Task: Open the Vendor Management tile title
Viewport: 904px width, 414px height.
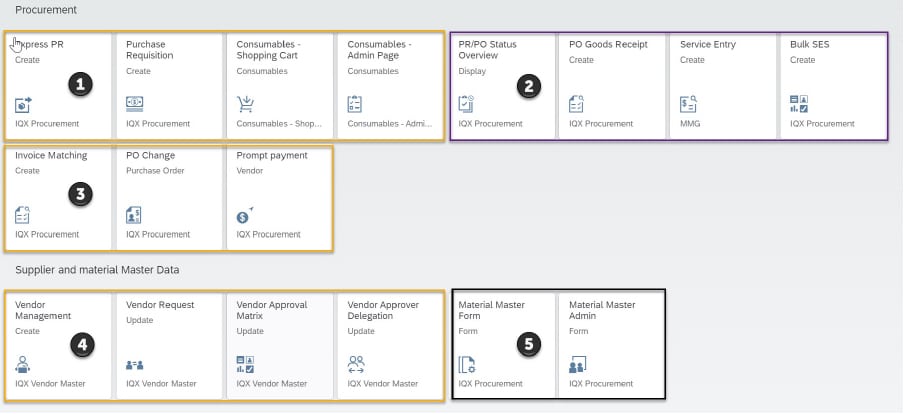Action: click(43, 310)
